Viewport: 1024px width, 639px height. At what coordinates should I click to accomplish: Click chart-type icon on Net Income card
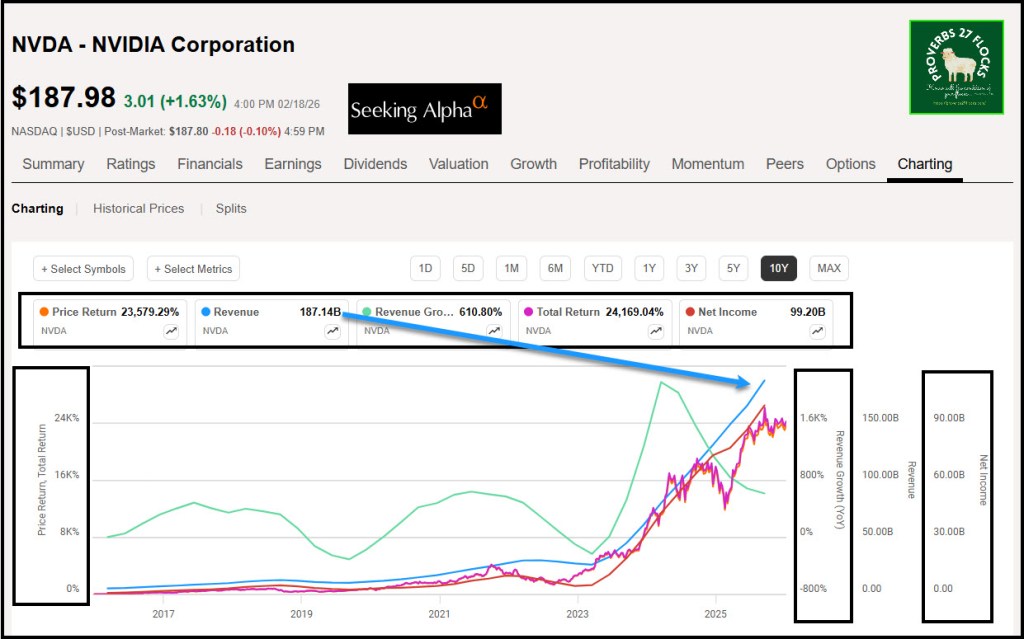[x=817, y=331]
